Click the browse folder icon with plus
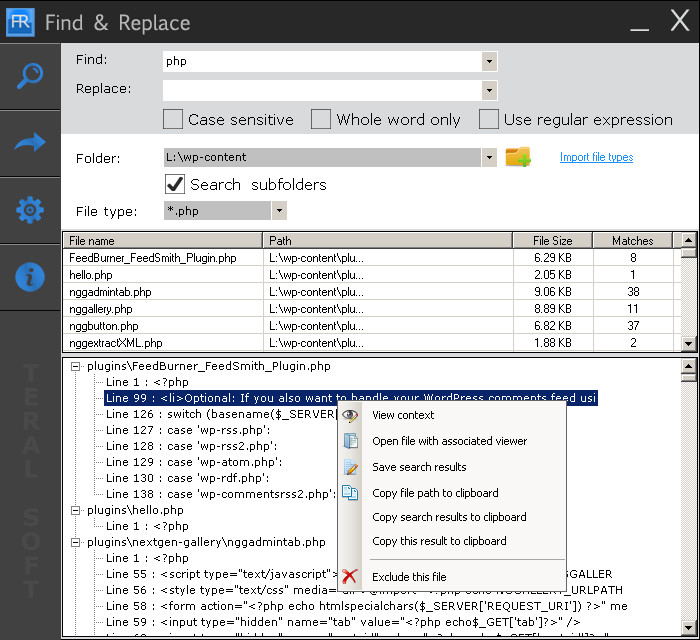 click(517, 157)
